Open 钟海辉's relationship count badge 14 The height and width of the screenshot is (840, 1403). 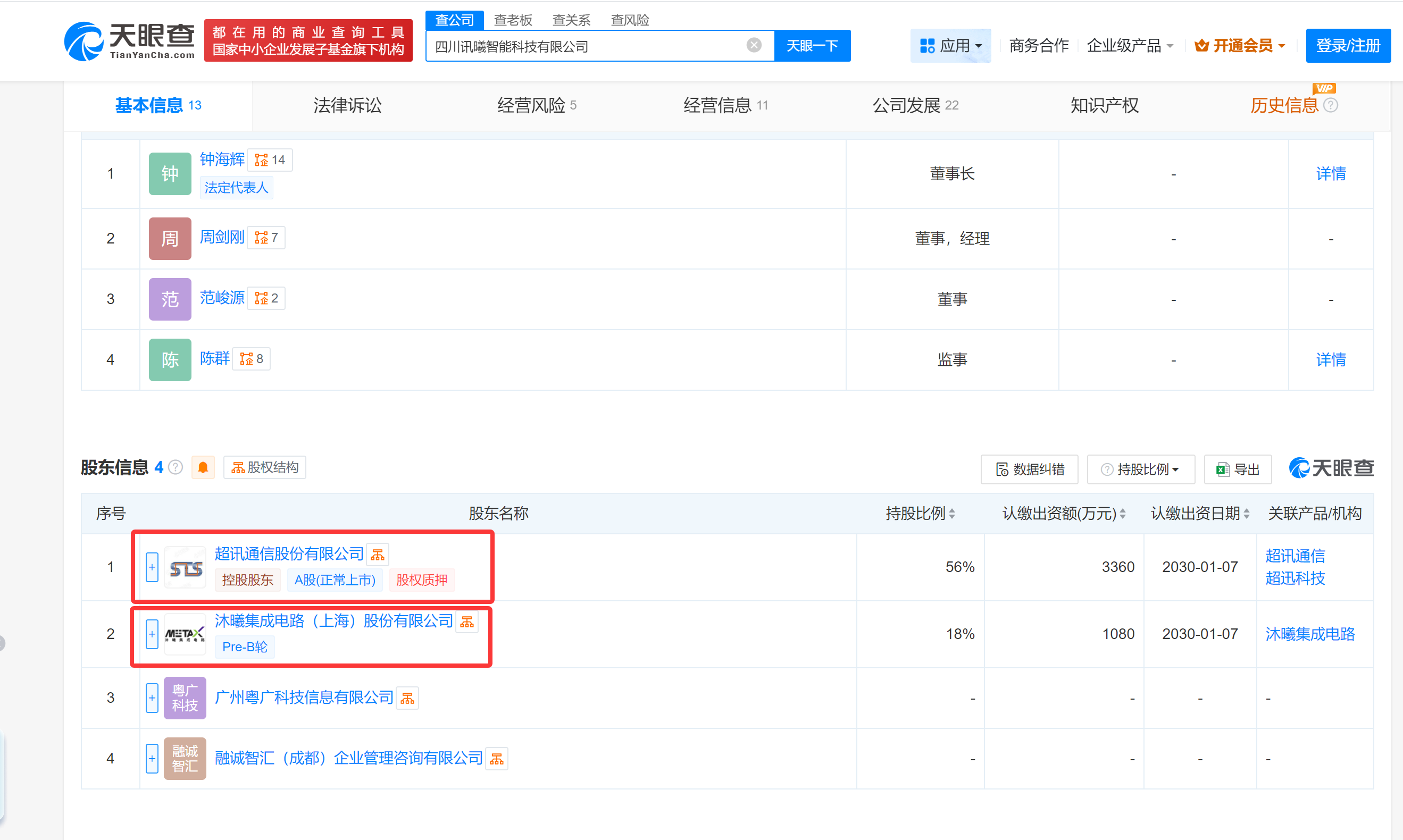click(x=270, y=160)
